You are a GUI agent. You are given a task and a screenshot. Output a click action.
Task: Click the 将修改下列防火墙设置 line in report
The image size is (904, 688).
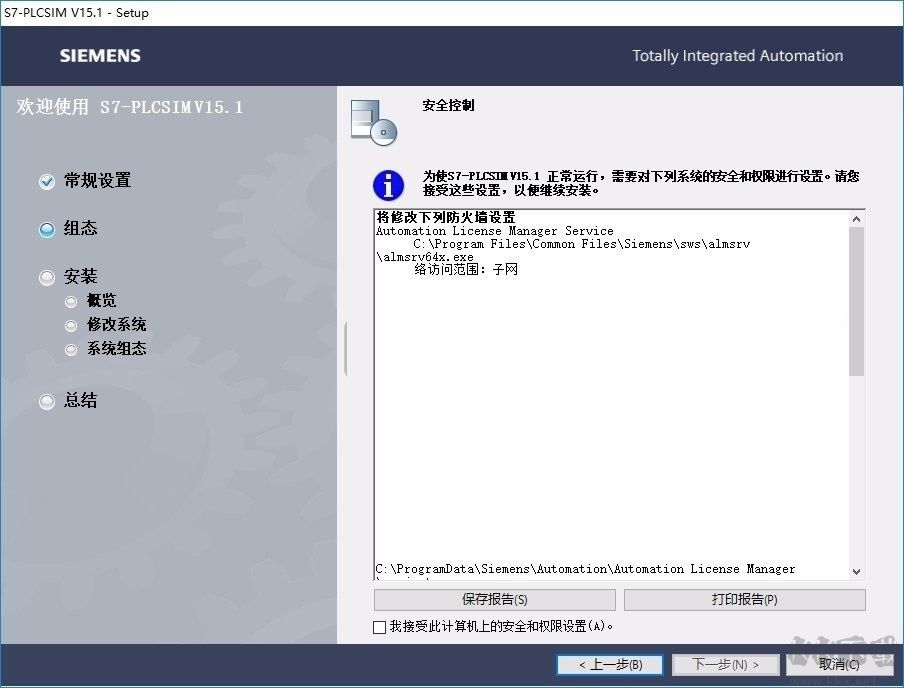point(446,217)
